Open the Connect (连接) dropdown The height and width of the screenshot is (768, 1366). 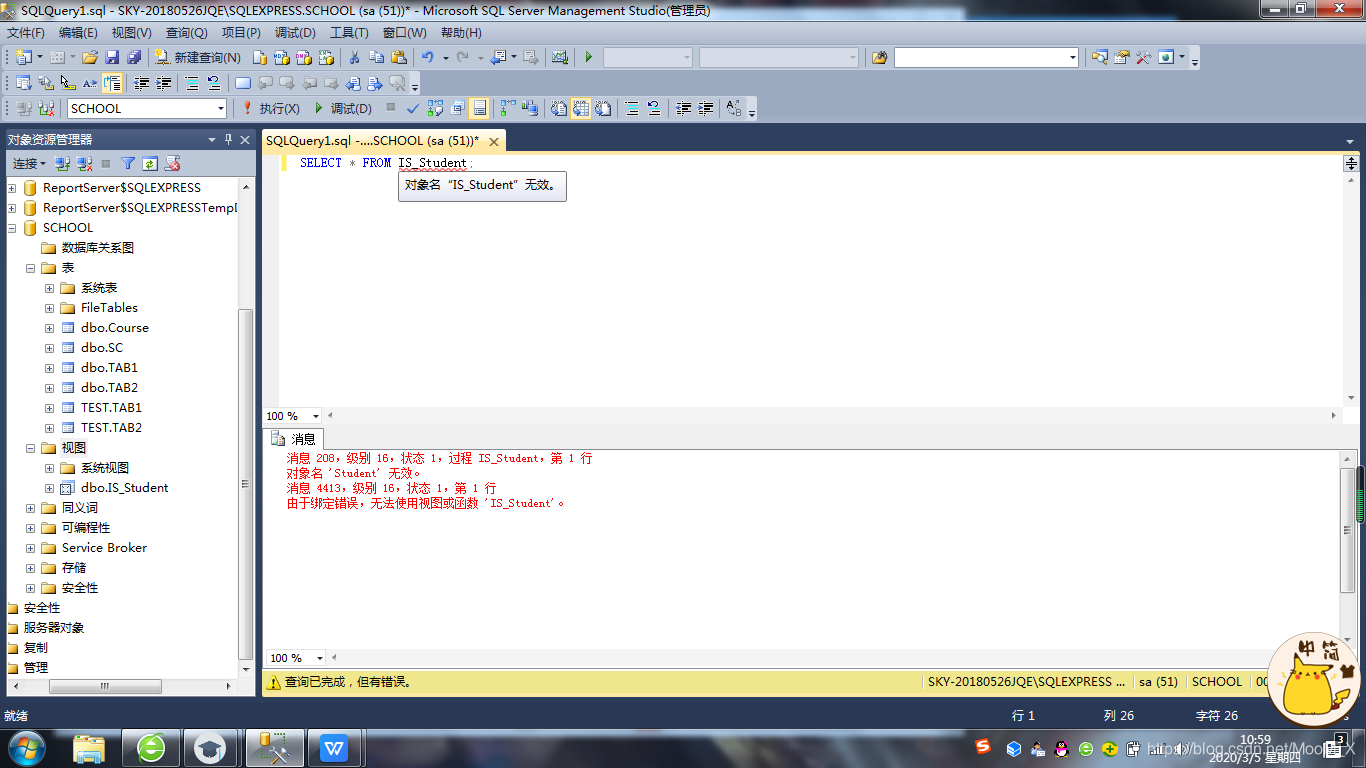click(29, 163)
